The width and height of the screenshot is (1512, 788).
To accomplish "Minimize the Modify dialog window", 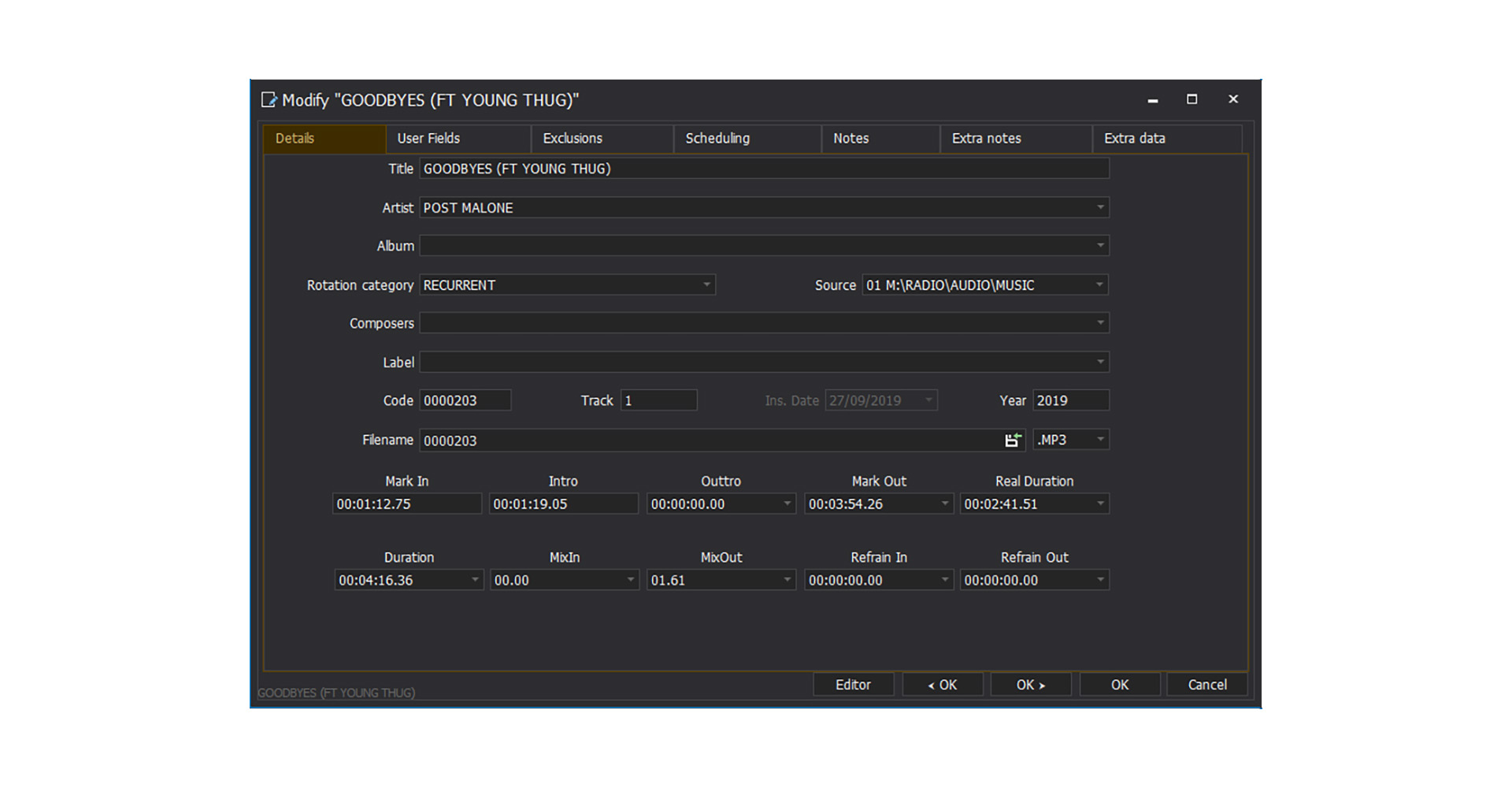I will (x=1153, y=100).
